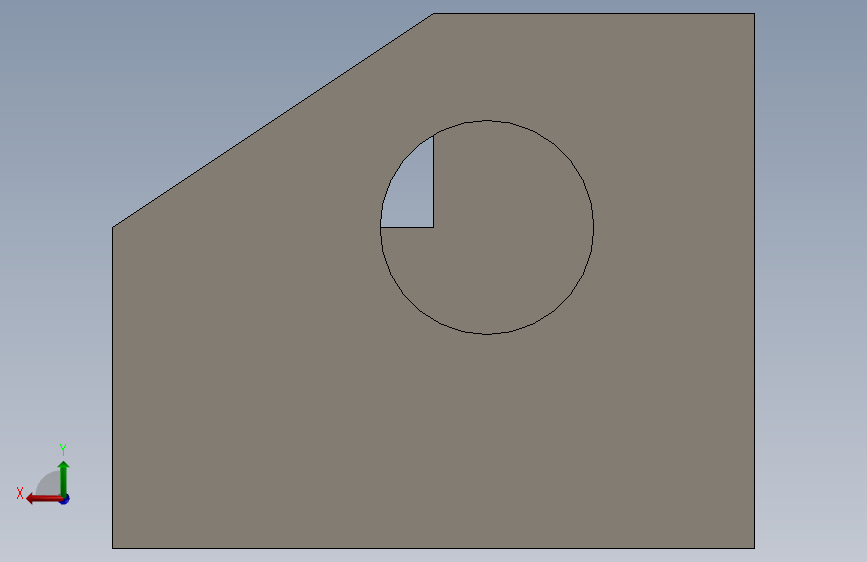Click the green Y axis label
The width and height of the screenshot is (867, 562).
point(63,450)
